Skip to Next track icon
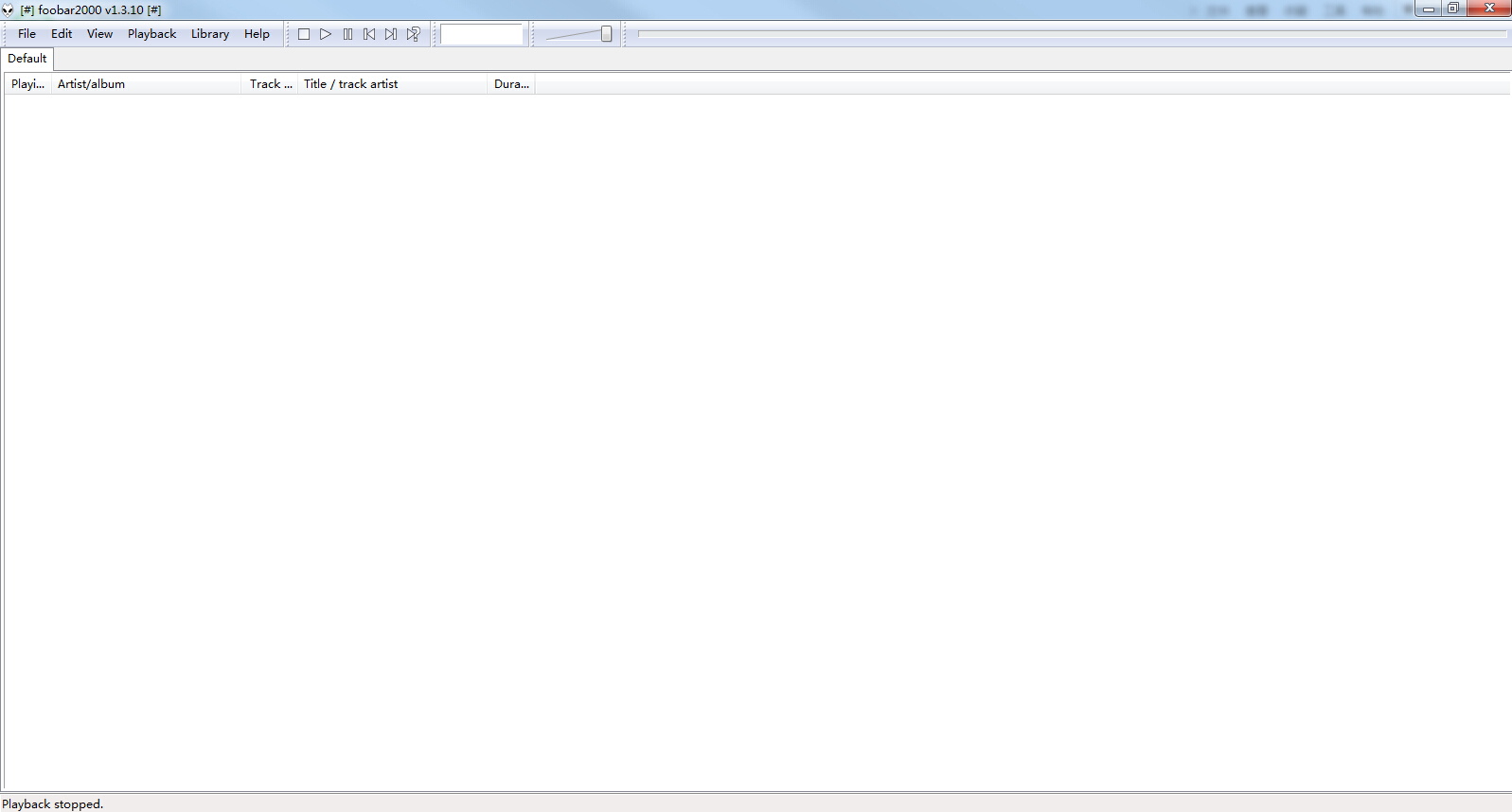This screenshot has width=1512, height=812. 391,34
